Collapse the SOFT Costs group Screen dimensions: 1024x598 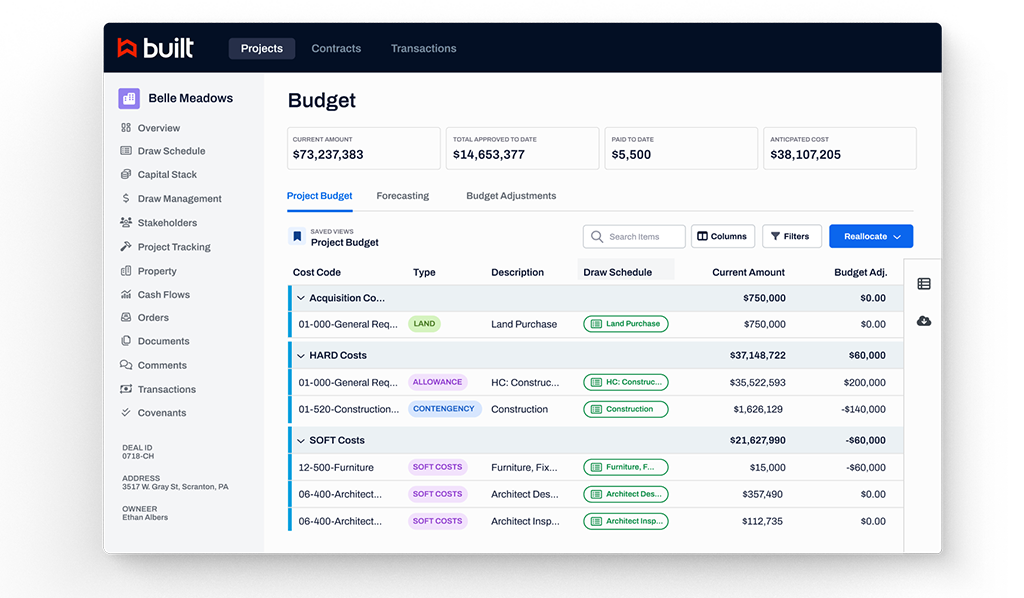pos(301,440)
